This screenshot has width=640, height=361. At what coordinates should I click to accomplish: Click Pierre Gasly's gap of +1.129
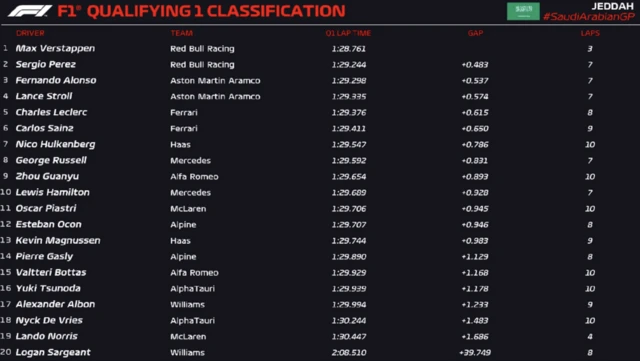(x=475, y=256)
